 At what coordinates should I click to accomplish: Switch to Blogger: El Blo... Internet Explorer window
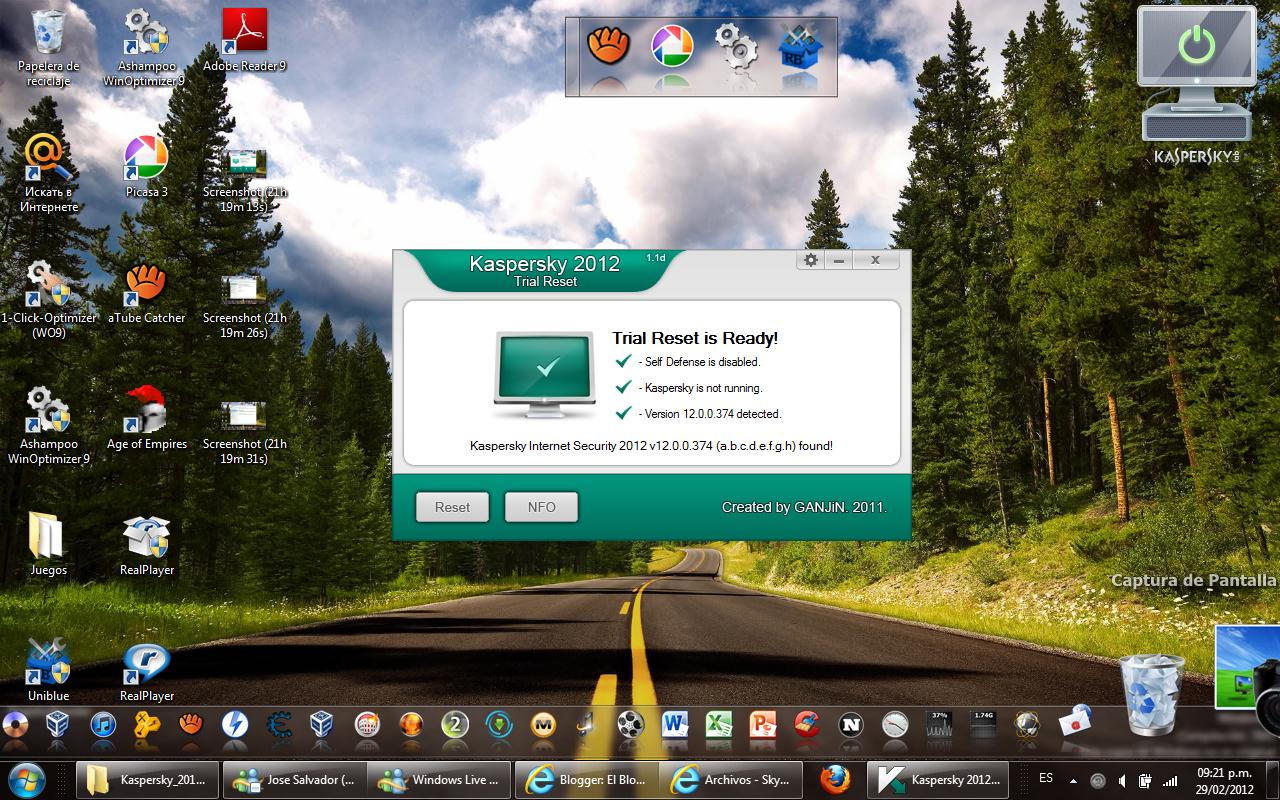(588, 779)
